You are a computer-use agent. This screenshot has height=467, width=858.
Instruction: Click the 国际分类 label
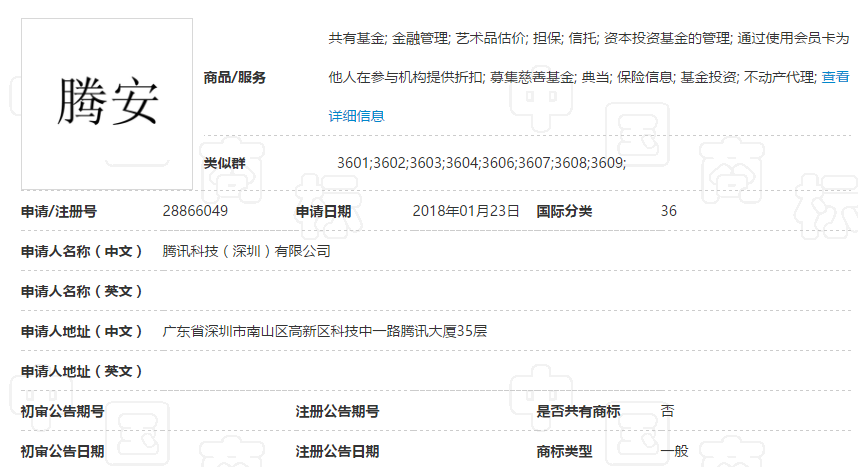[x=564, y=211]
